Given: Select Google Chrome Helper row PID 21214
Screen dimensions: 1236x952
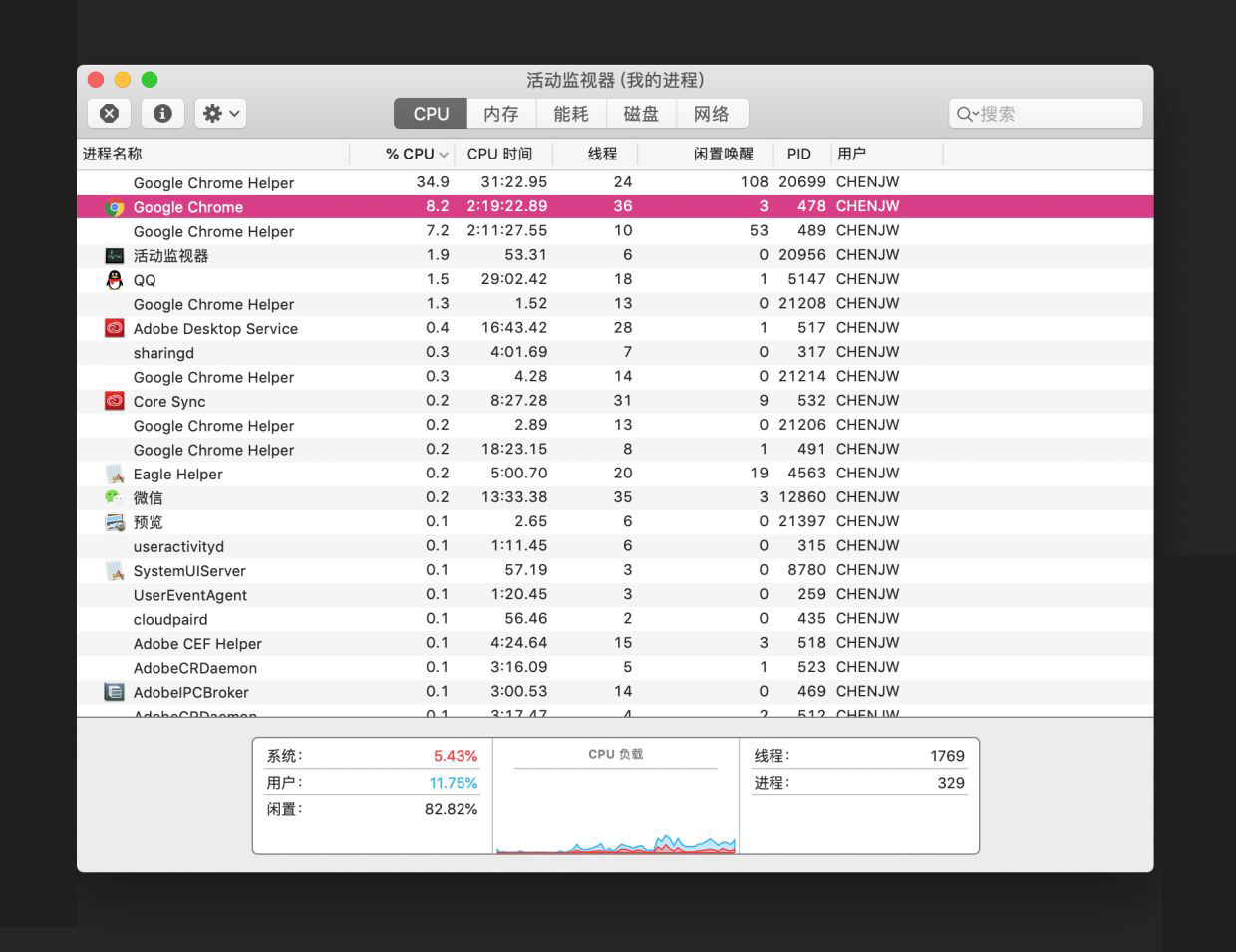Looking at the screenshot, I should [x=615, y=377].
